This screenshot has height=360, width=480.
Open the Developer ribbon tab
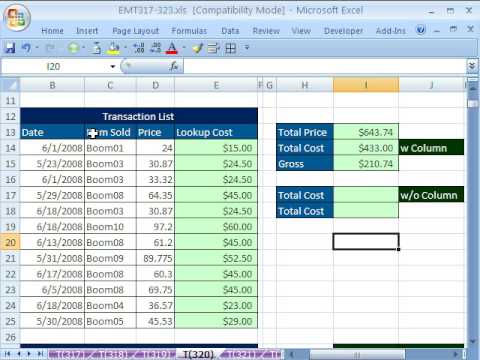pos(343,31)
